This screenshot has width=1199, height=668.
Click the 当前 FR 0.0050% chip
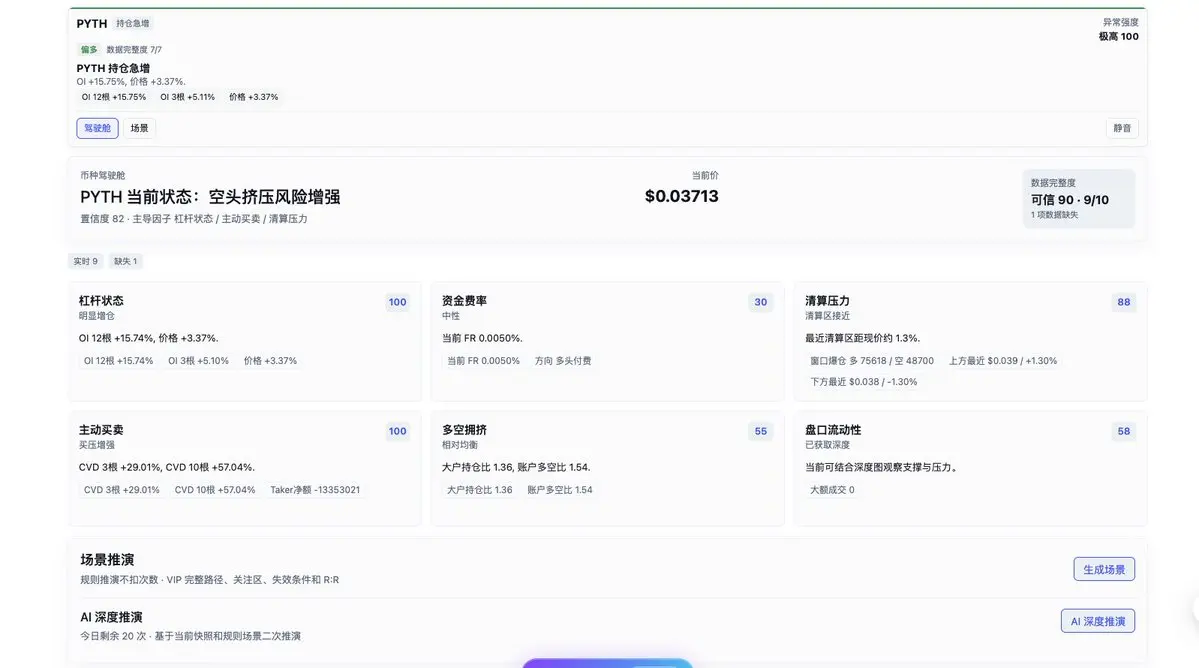483,361
